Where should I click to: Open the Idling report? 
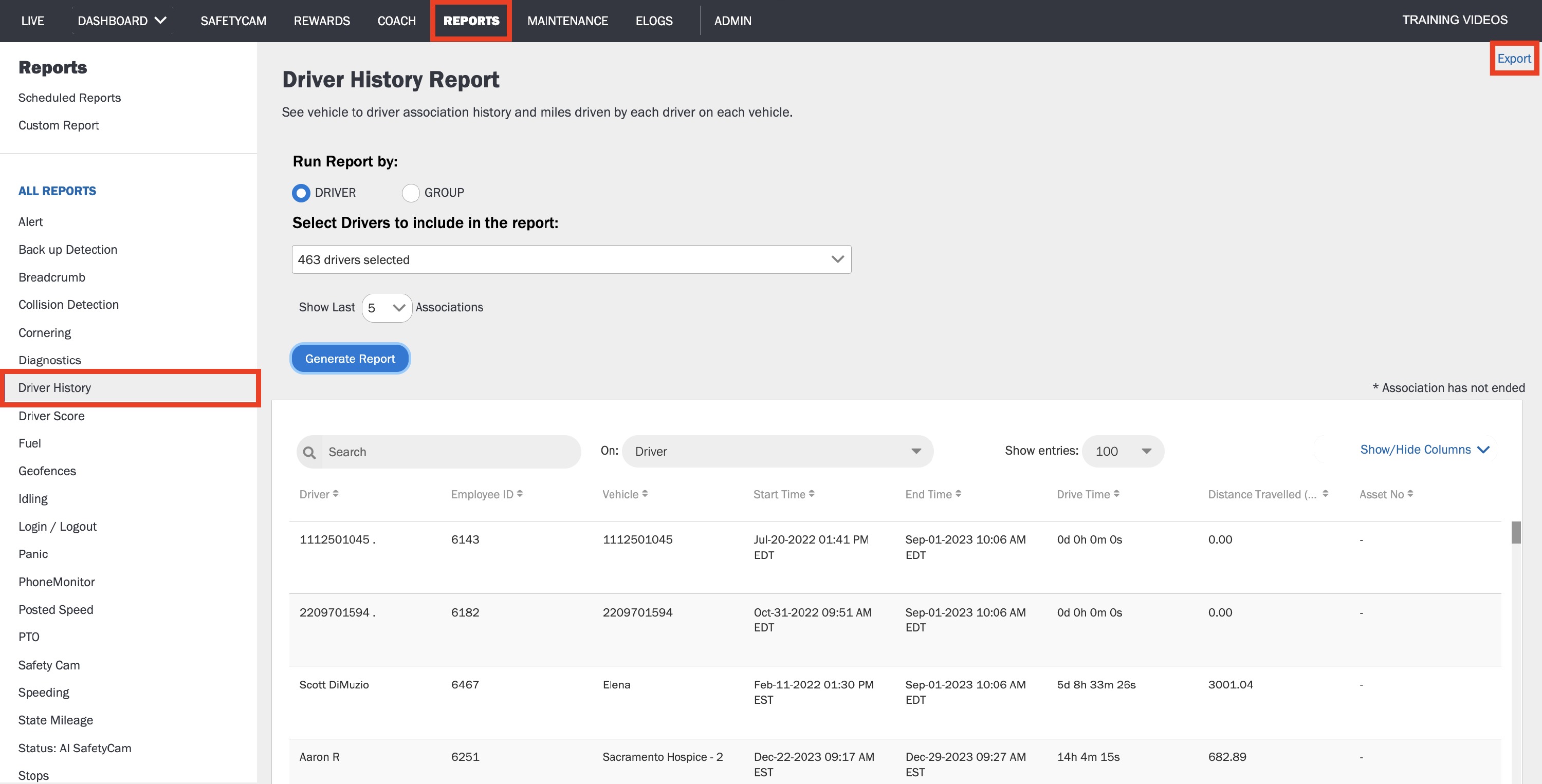click(33, 498)
